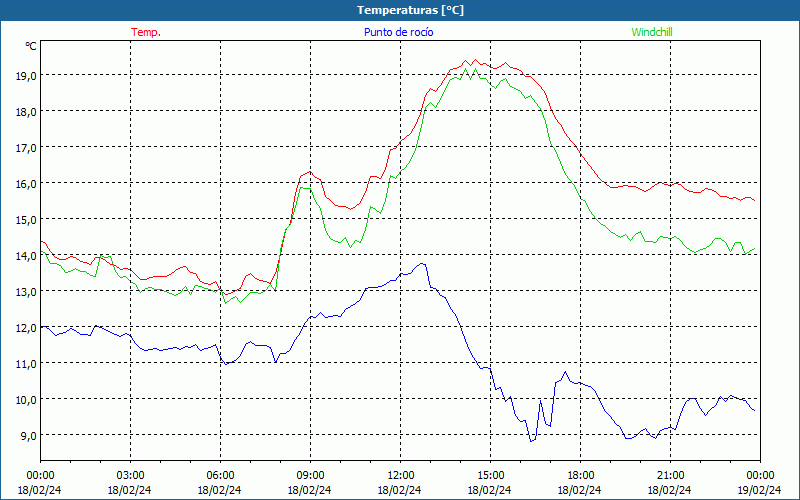Screen dimensions: 800x500
Task: Click the 16,0 y-axis value
Action: coord(26,184)
